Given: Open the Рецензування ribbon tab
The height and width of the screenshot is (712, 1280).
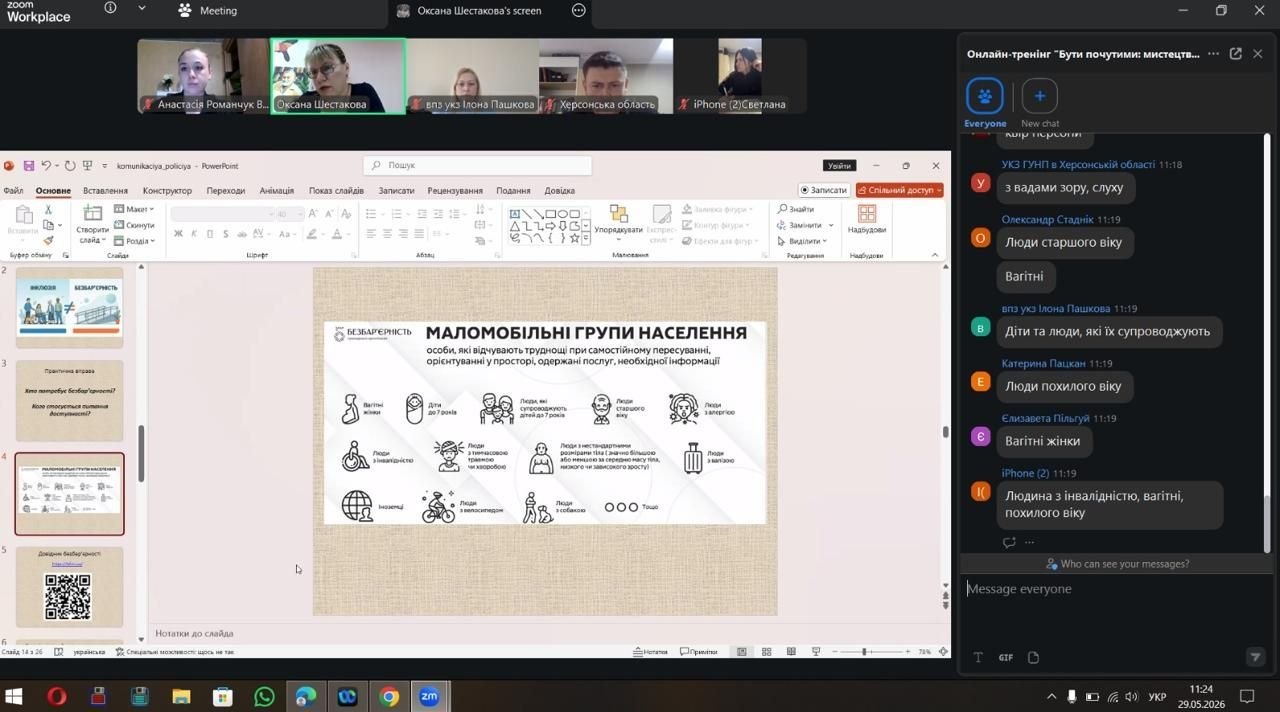Looking at the screenshot, I should click(x=455, y=190).
